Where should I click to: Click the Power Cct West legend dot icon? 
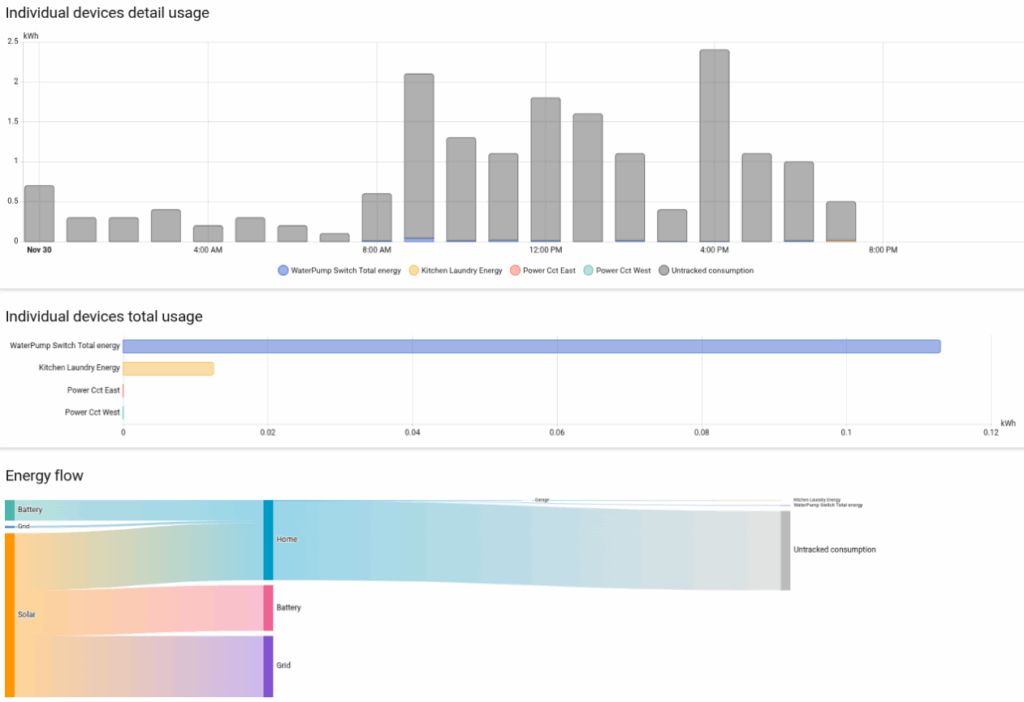588,270
